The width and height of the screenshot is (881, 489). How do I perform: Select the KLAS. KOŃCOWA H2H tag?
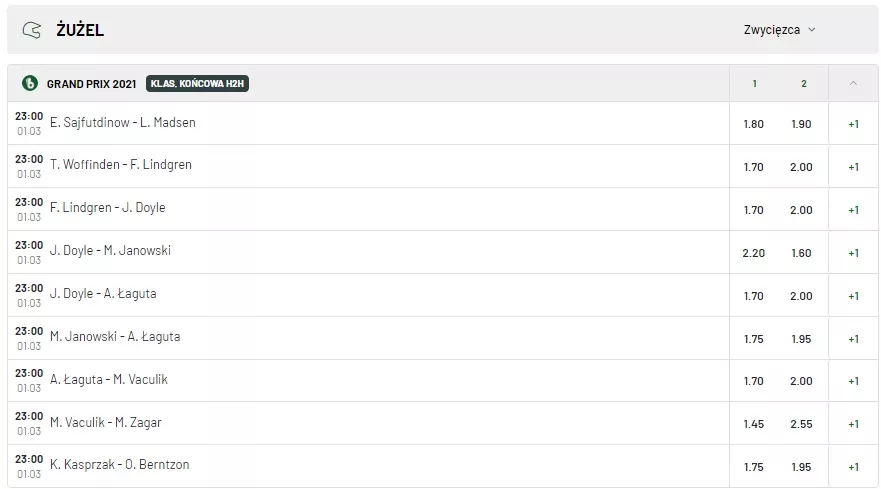[197, 83]
